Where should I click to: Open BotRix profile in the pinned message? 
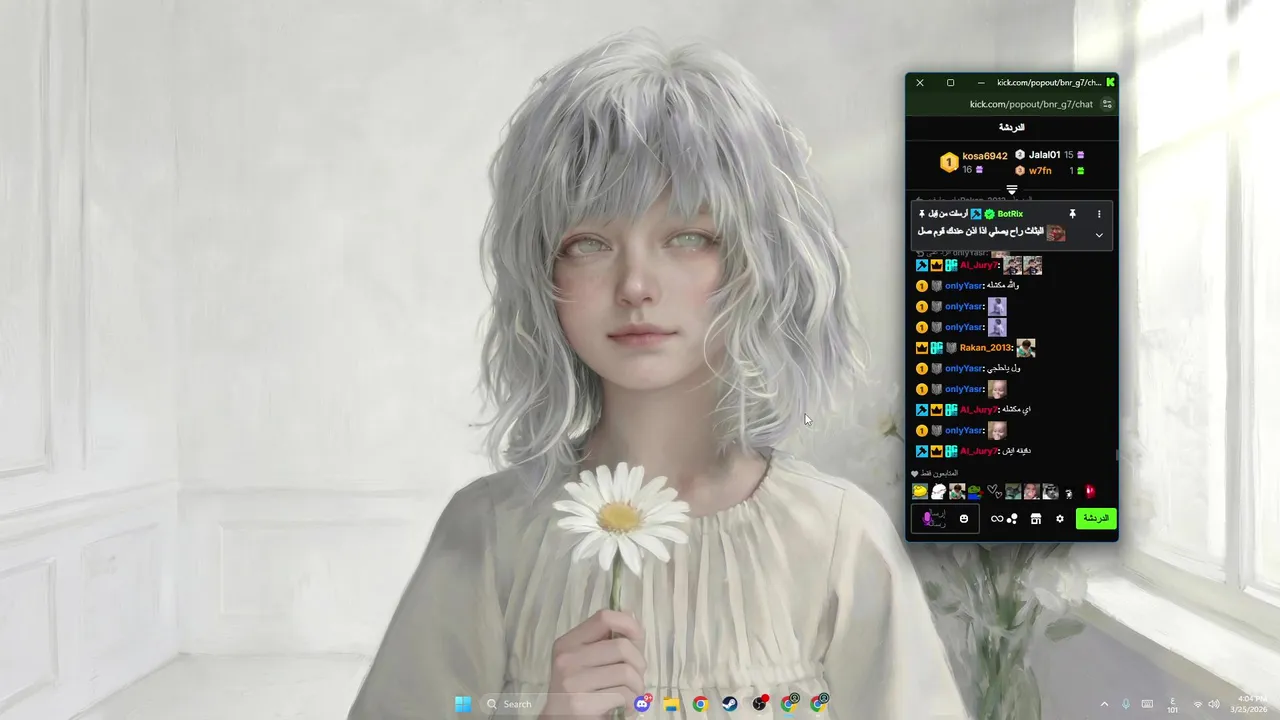[x=1010, y=214]
